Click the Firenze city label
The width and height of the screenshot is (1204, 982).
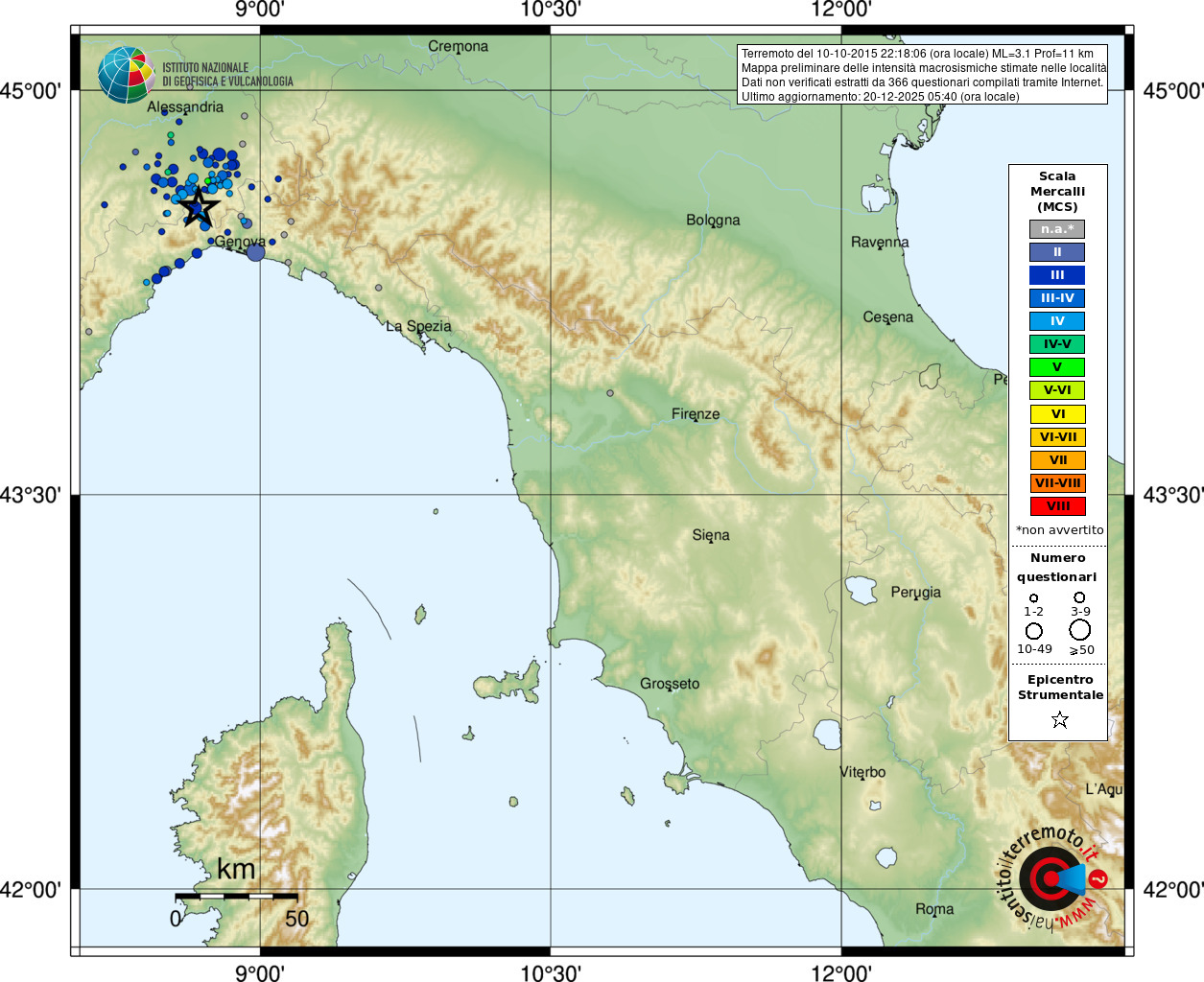pos(696,414)
